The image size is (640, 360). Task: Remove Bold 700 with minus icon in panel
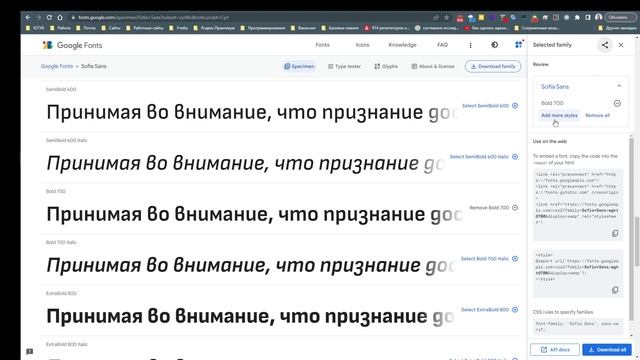click(x=617, y=103)
